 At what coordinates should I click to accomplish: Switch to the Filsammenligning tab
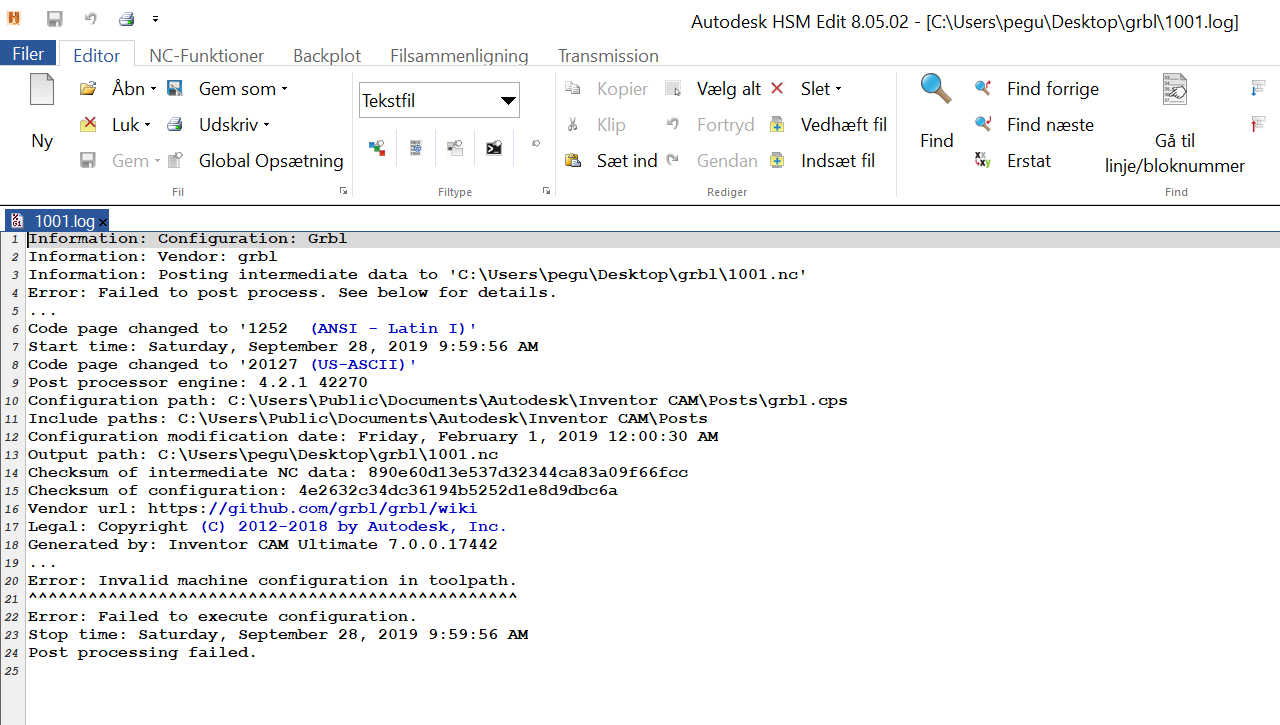coord(459,56)
